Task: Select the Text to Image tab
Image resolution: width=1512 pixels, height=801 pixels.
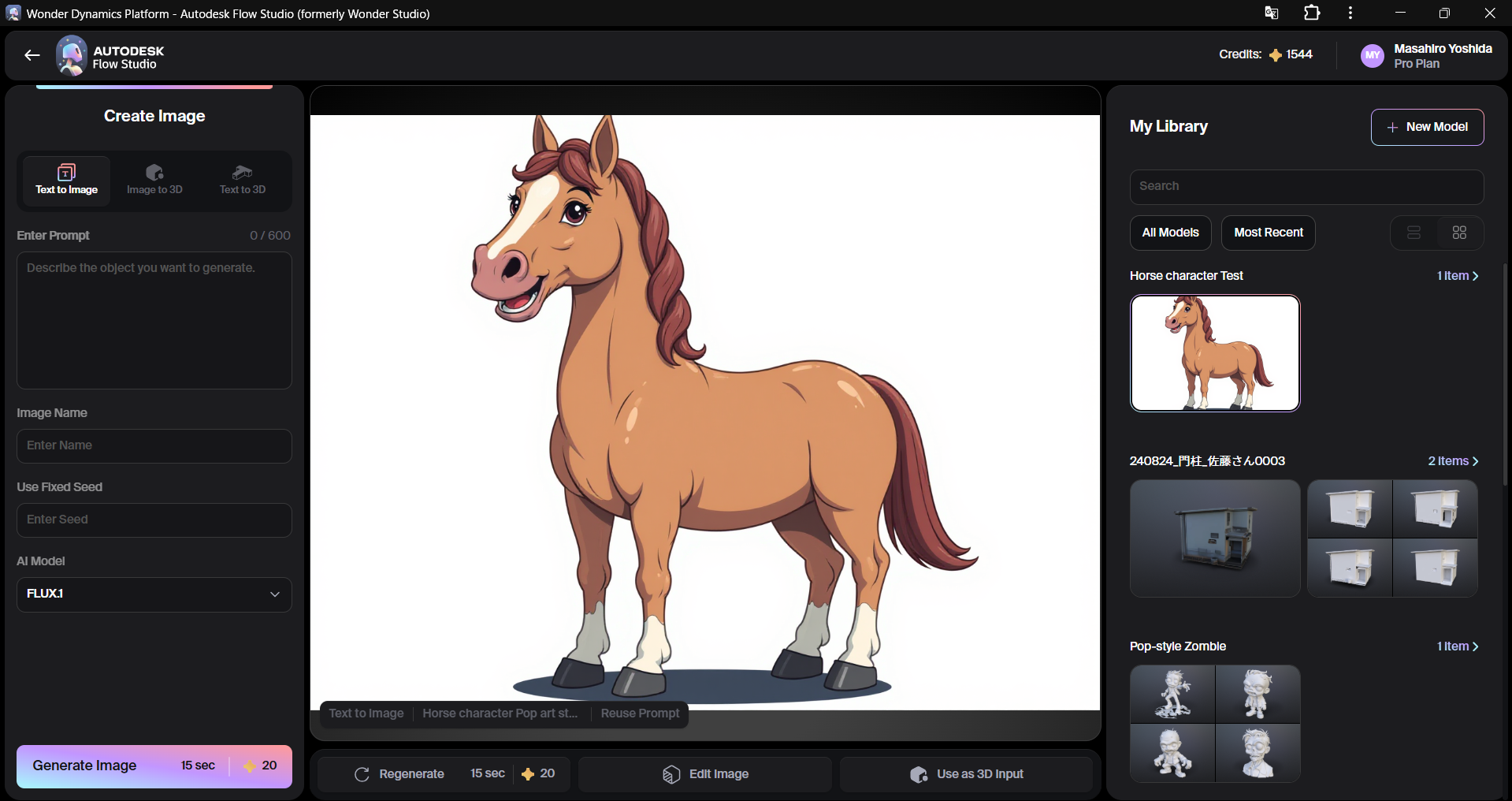Action: (67, 181)
